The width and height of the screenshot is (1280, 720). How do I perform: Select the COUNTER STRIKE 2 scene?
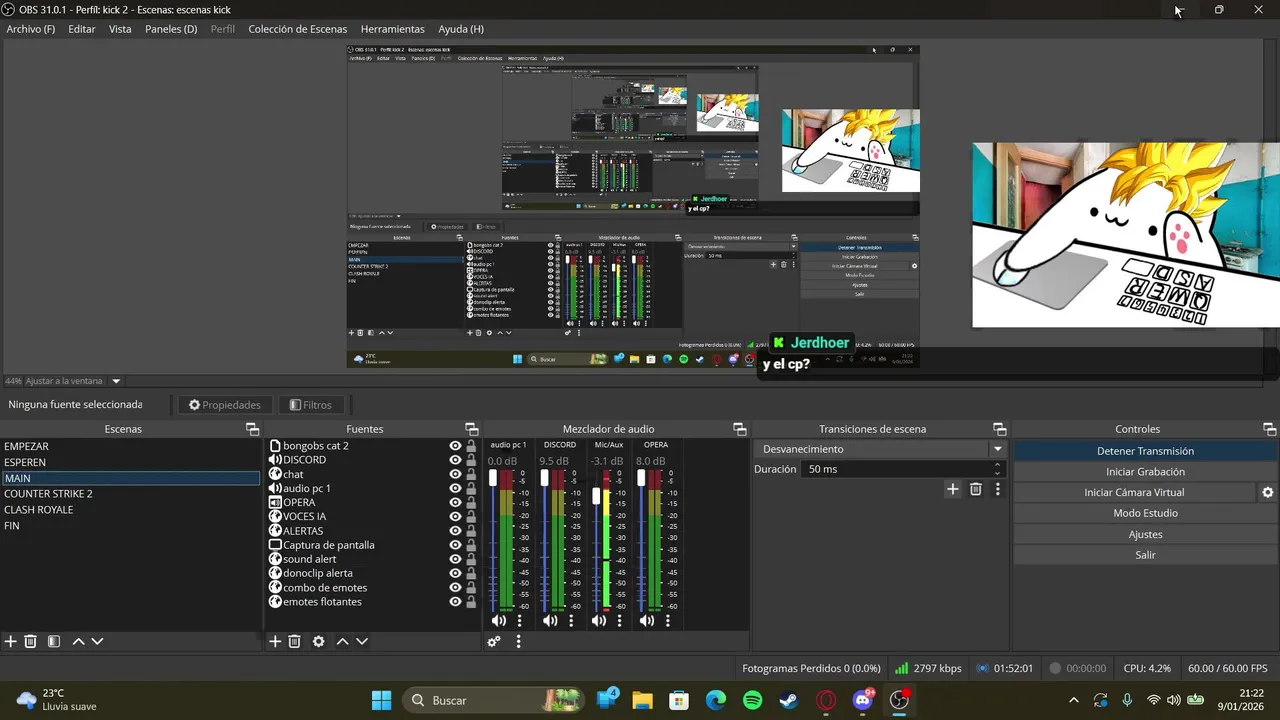pos(130,494)
